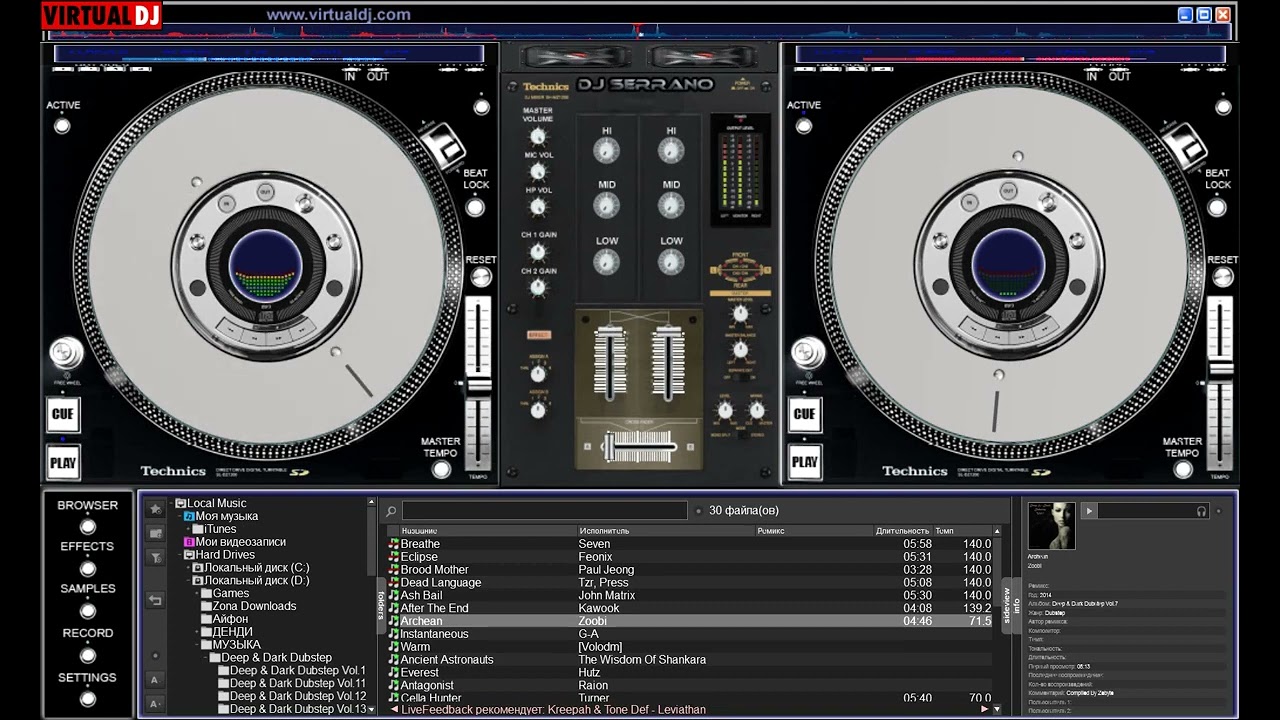Collapse the МУЗЫКА folder
The width and height of the screenshot is (1280, 720).
click(x=197, y=645)
